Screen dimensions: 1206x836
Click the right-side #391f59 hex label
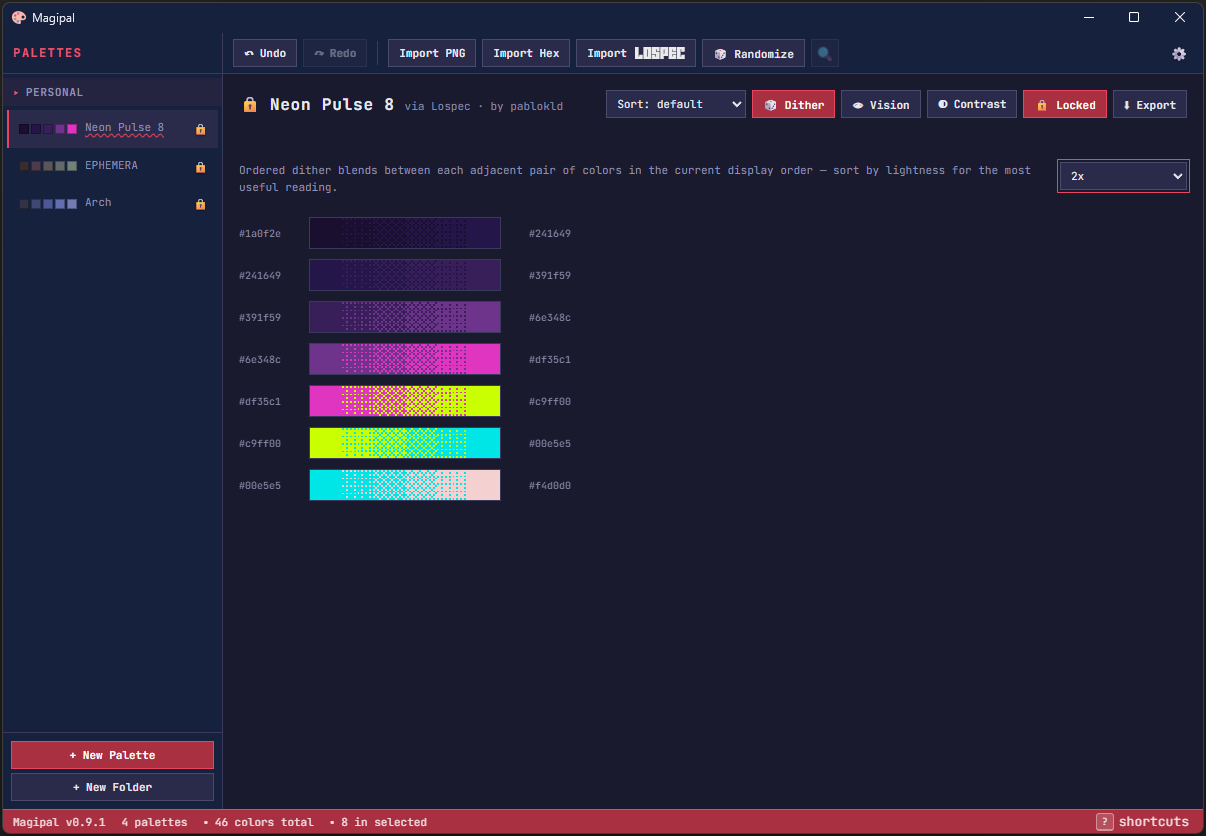click(550, 276)
